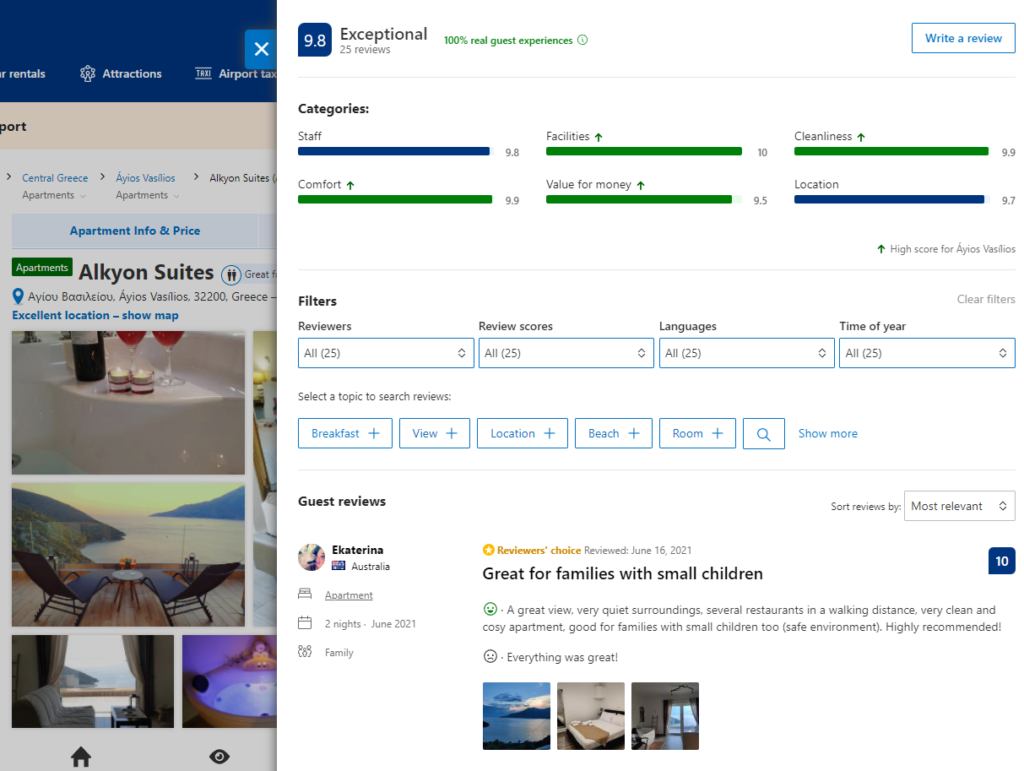Click Ekaterina's profile avatar
The width and height of the screenshot is (1024, 771).
point(312,558)
